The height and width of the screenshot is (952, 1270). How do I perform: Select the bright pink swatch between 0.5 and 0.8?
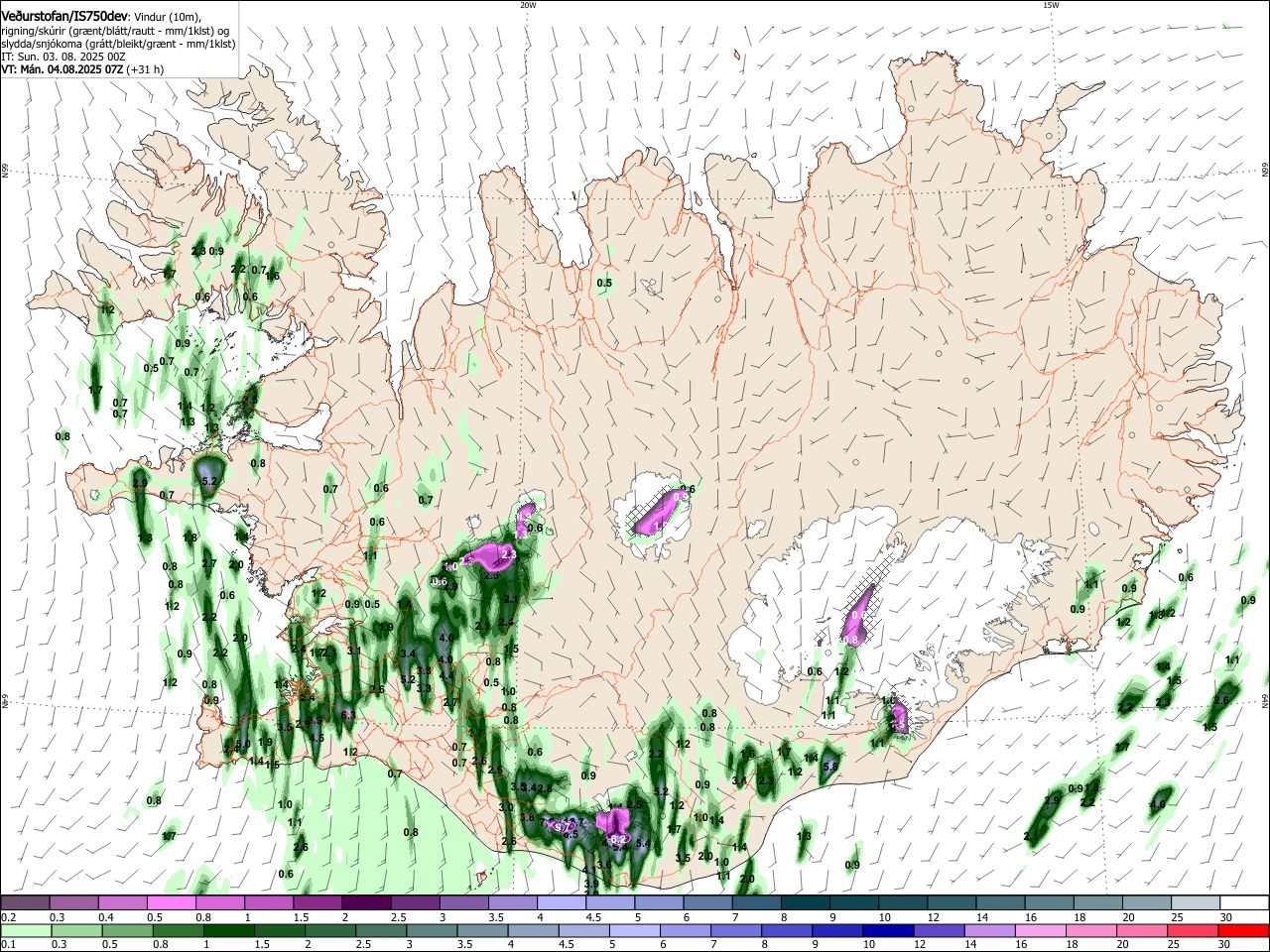171,903
